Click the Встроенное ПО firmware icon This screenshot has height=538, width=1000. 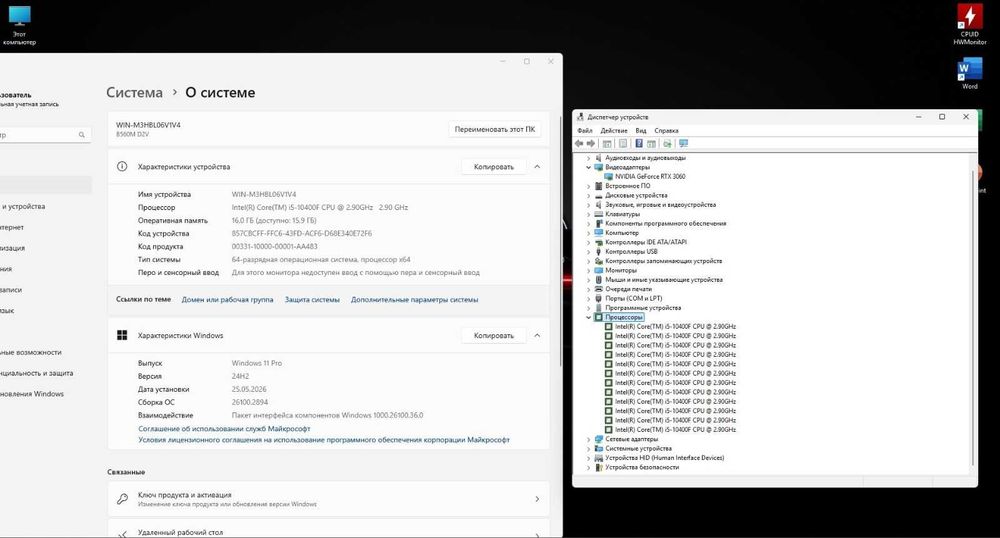[x=598, y=186]
